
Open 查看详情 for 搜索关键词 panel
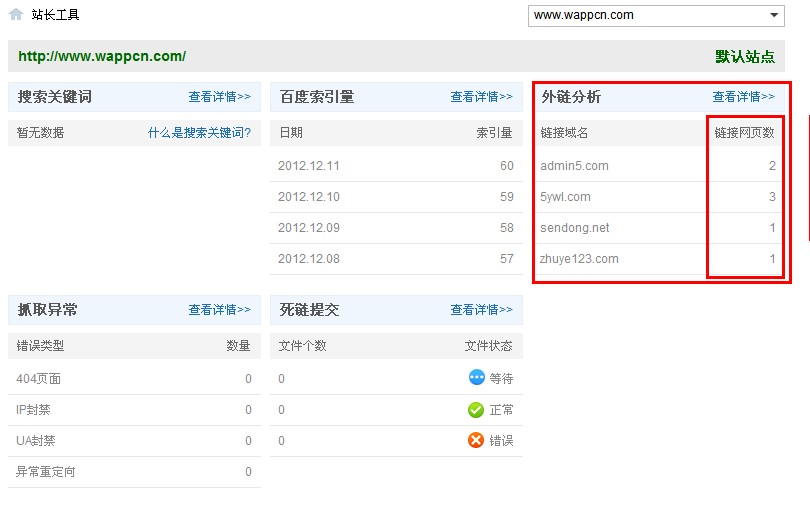[x=219, y=97]
